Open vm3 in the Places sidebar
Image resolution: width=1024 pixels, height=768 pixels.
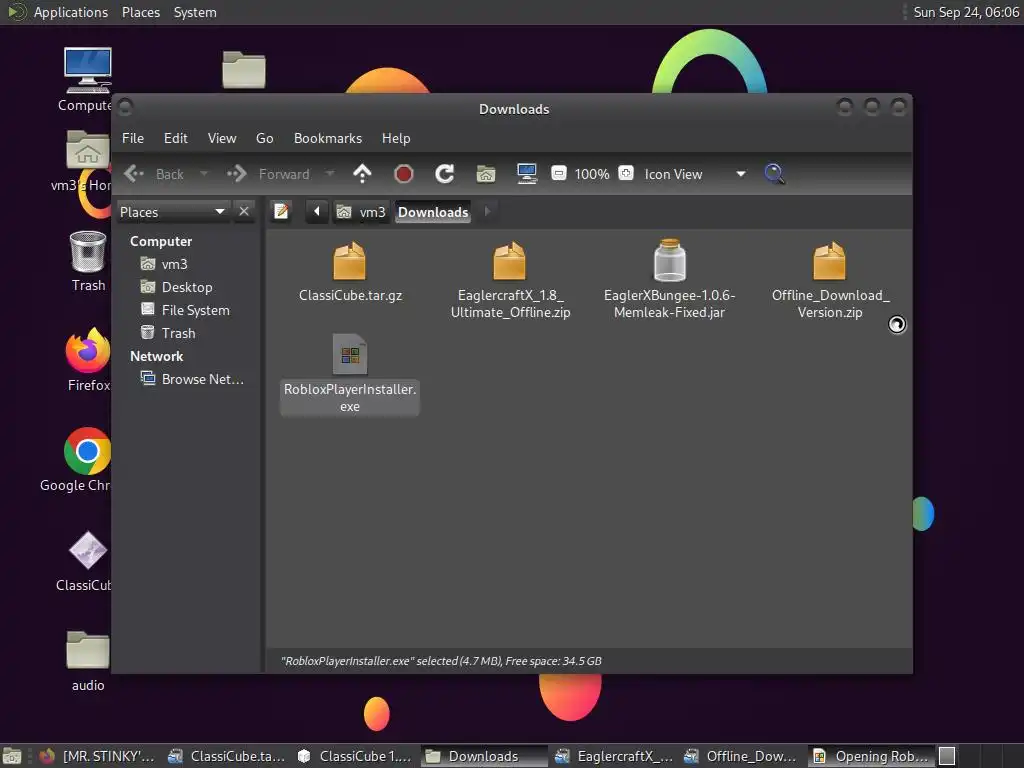coord(165,264)
